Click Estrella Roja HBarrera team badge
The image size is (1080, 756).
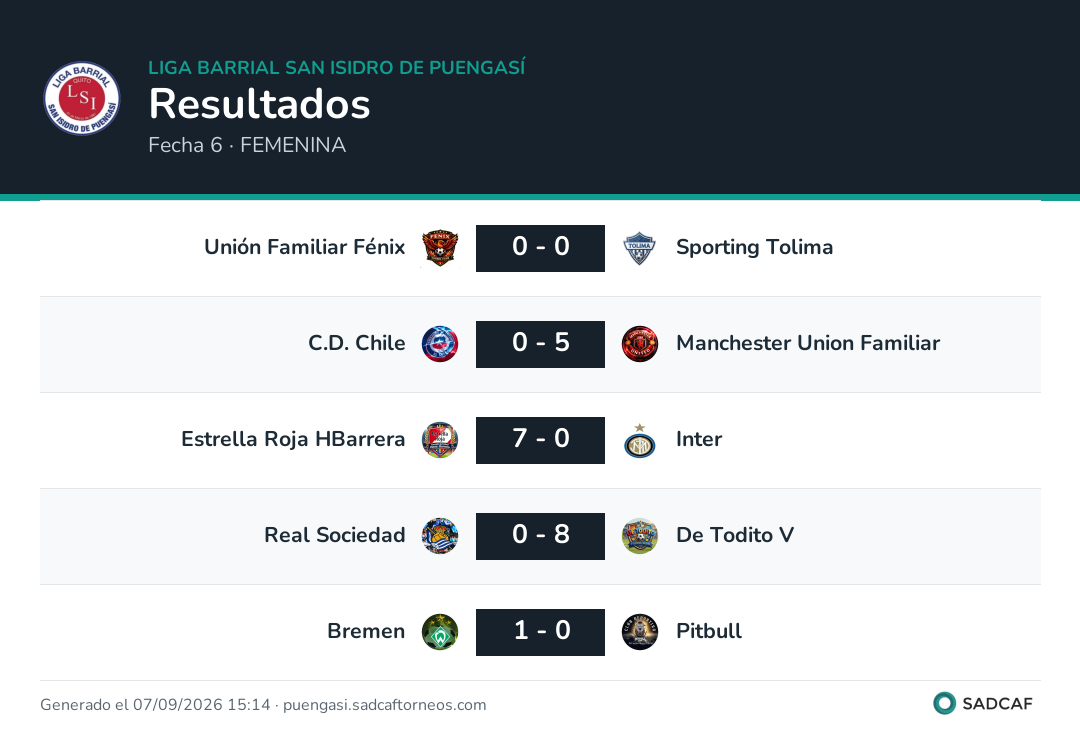[440, 440]
